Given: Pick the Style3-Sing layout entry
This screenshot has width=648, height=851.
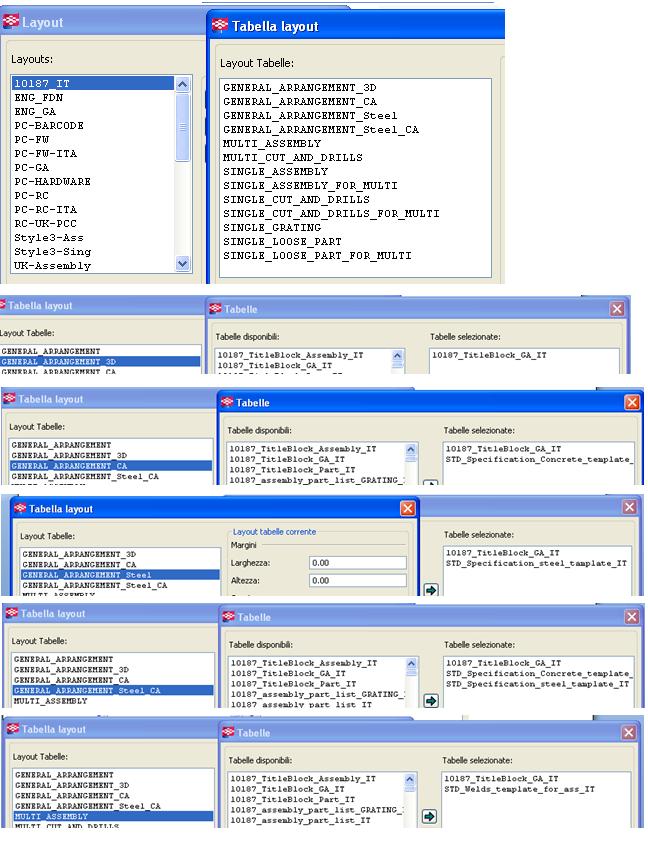Looking at the screenshot, I should coord(52,252).
